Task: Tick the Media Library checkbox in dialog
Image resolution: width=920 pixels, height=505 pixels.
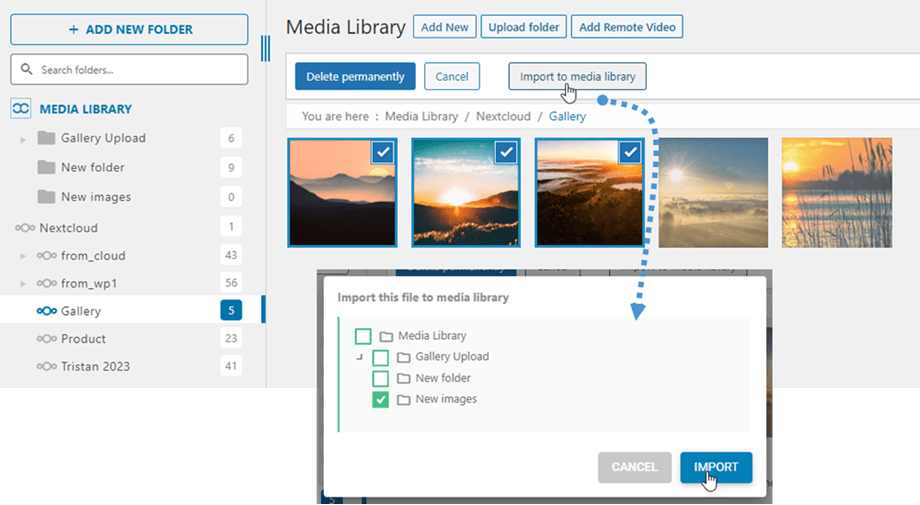Action: [363, 337]
